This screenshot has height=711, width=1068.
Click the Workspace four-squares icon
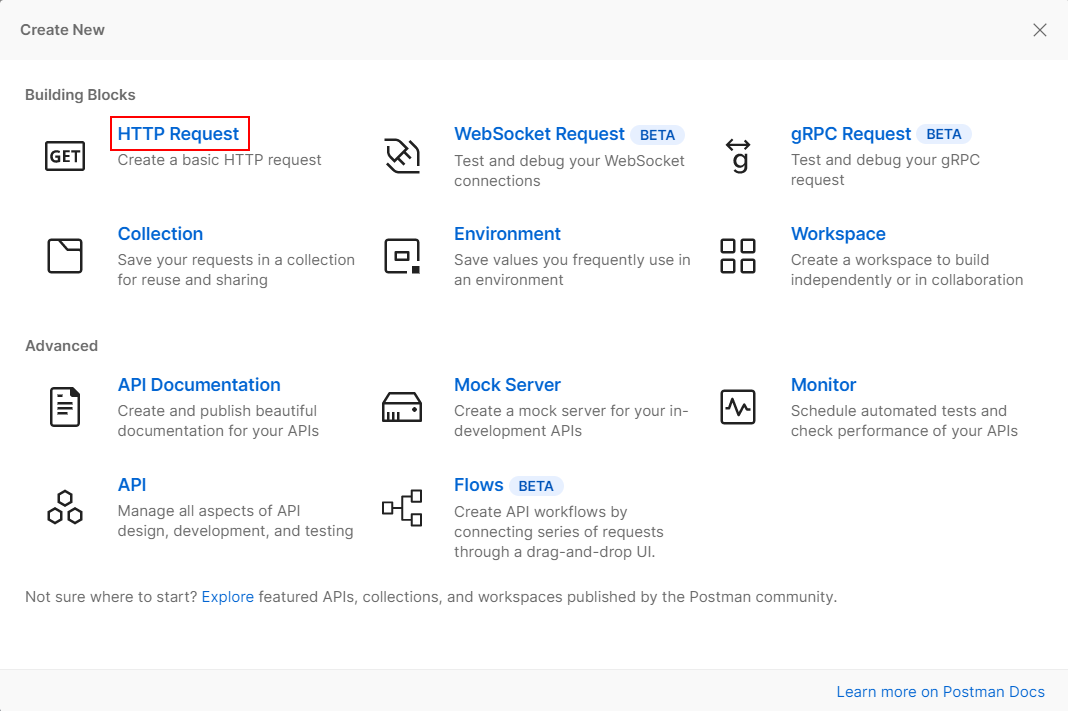(738, 256)
